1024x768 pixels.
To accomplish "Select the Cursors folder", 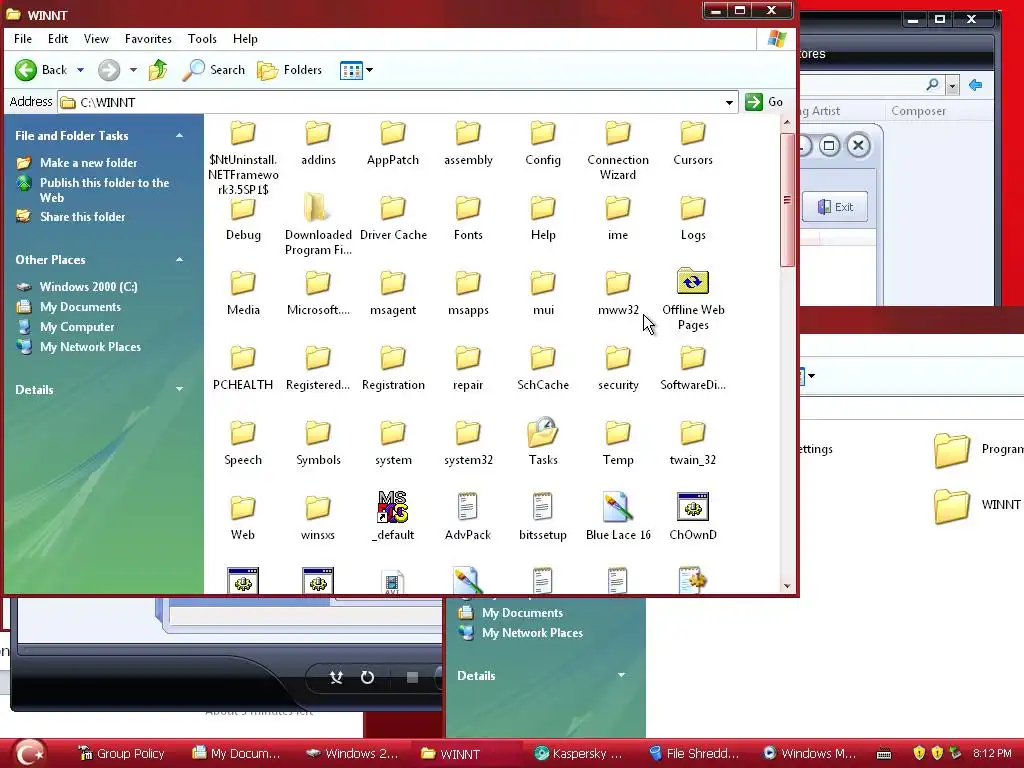I will [x=693, y=143].
